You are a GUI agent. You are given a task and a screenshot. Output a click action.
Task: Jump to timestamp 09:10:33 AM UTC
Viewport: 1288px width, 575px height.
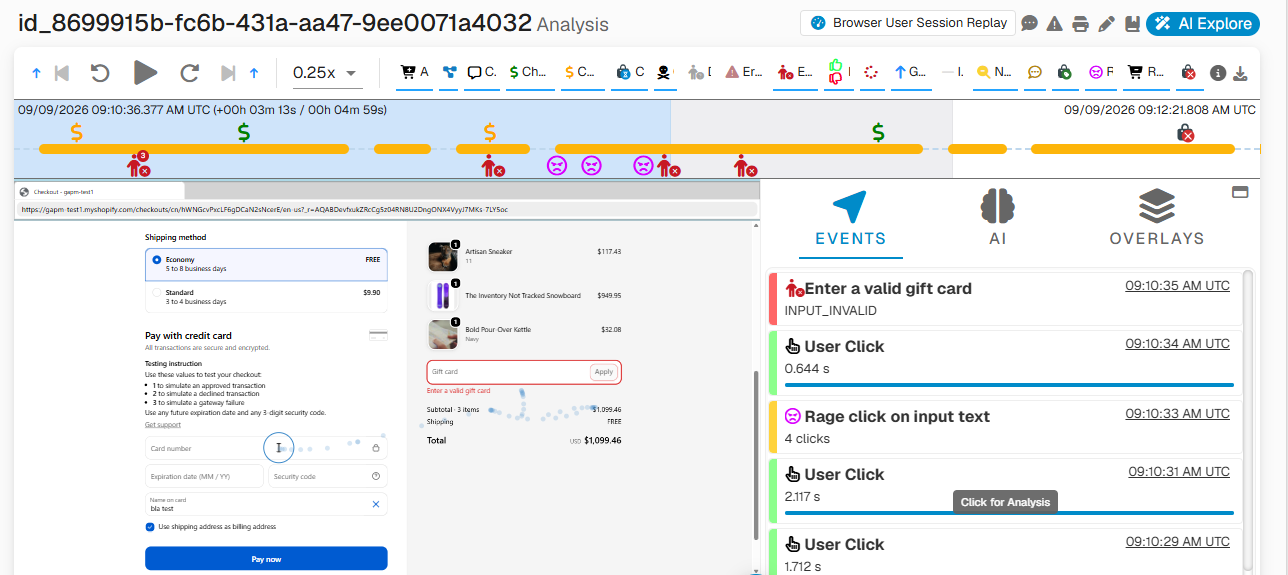(x=1177, y=414)
